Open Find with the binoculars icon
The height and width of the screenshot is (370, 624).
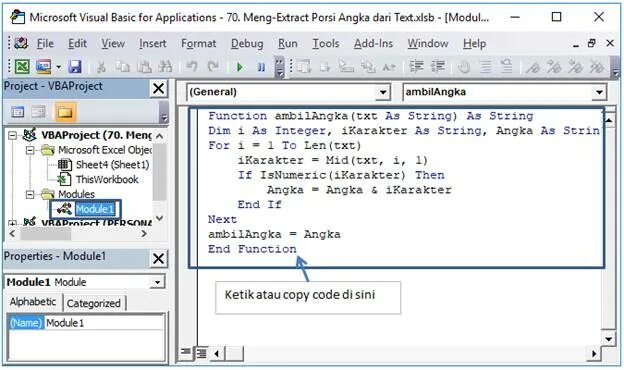click(x=165, y=66)
